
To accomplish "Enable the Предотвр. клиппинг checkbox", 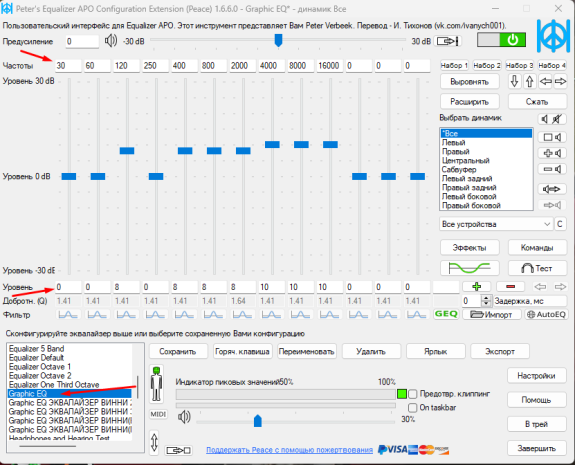I will tap(413, 394).
